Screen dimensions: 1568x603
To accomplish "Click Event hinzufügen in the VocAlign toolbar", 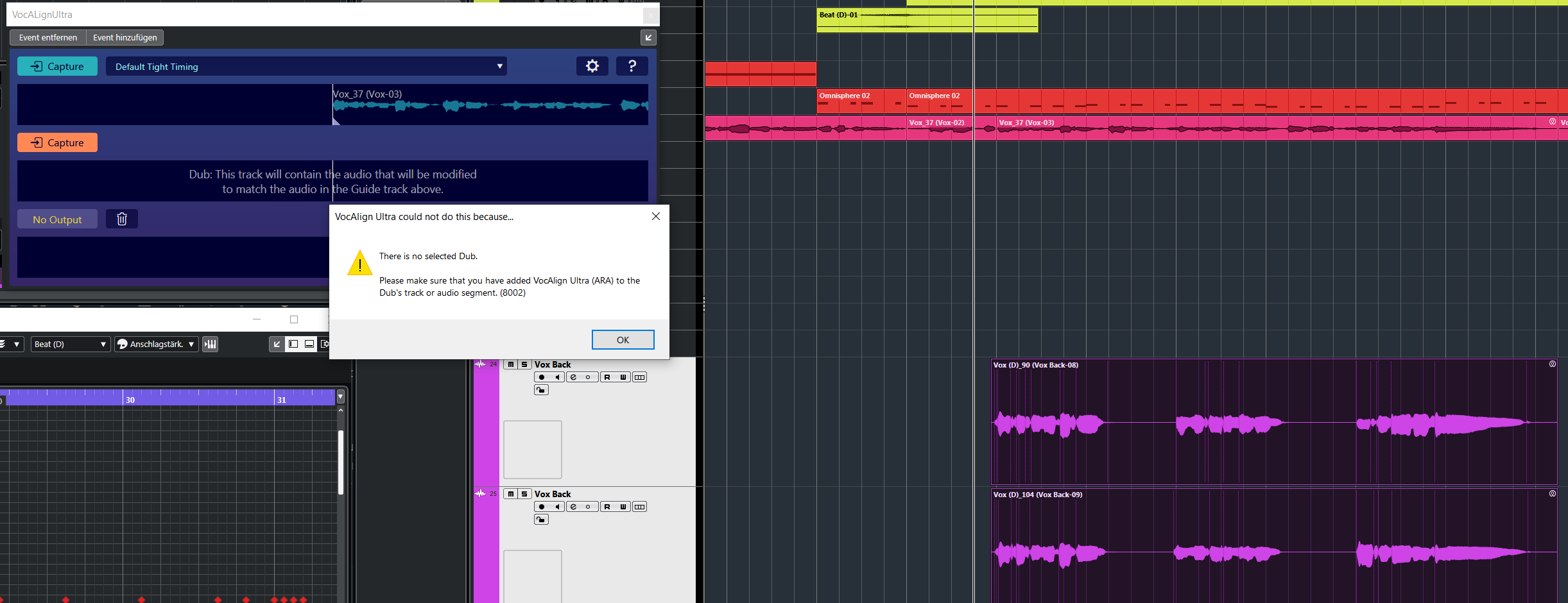I will tap(125, 38).
